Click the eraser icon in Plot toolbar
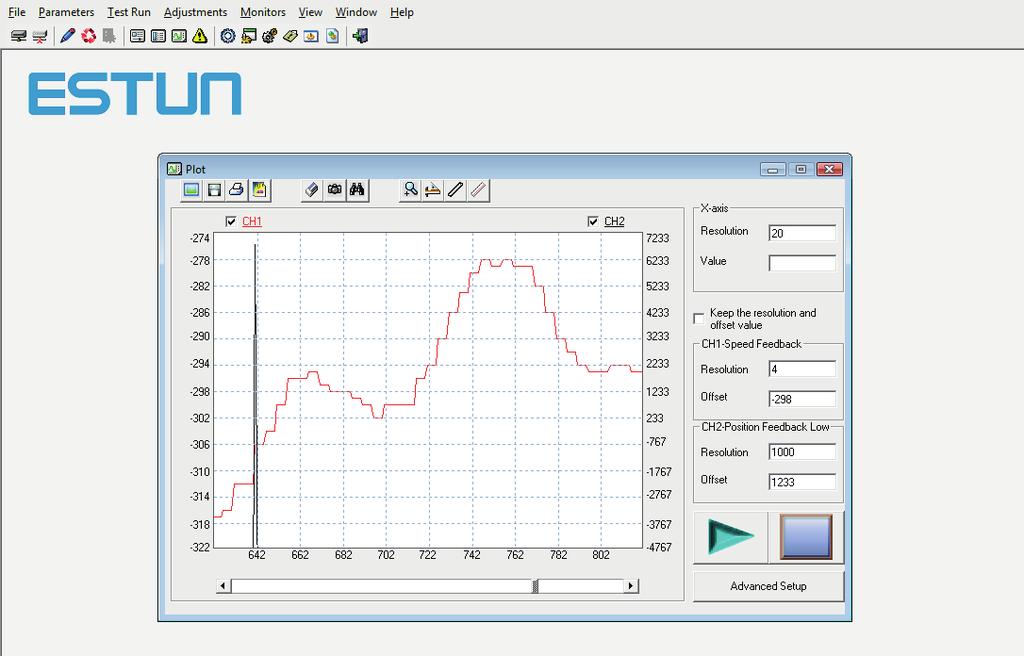This screenshot has height=656, width=1024. point(312,190)
